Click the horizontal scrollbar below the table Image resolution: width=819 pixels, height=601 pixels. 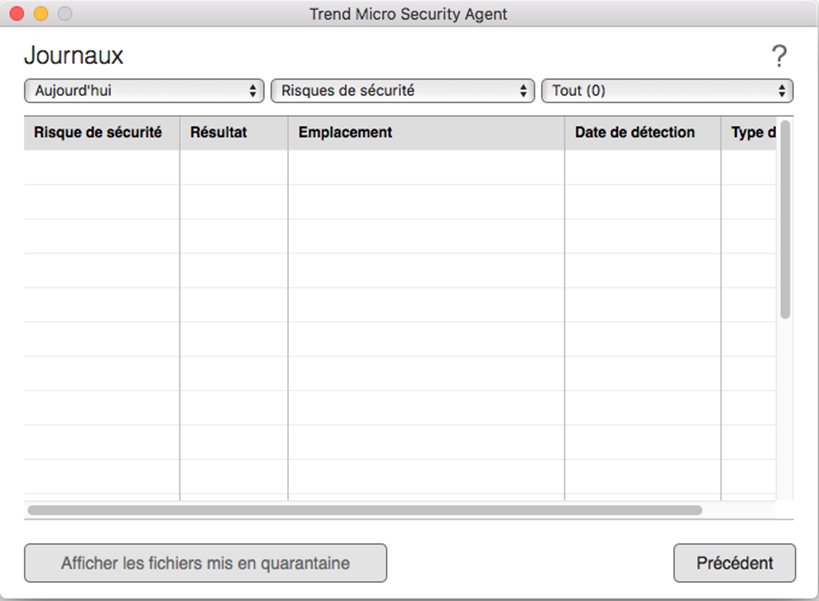(365, 510)
